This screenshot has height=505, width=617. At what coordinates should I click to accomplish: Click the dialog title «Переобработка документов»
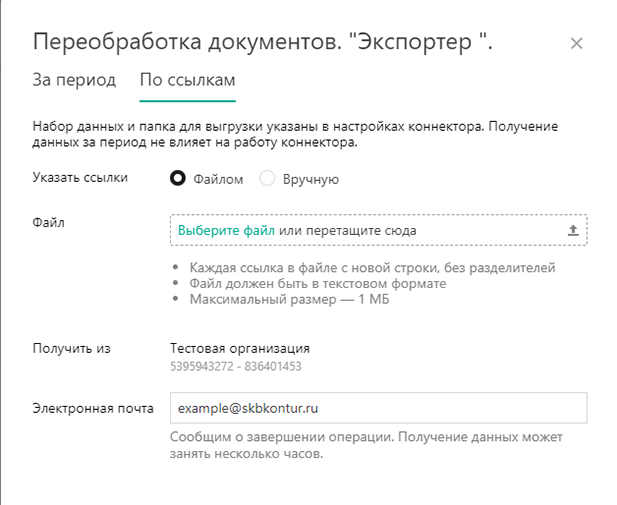187,42
